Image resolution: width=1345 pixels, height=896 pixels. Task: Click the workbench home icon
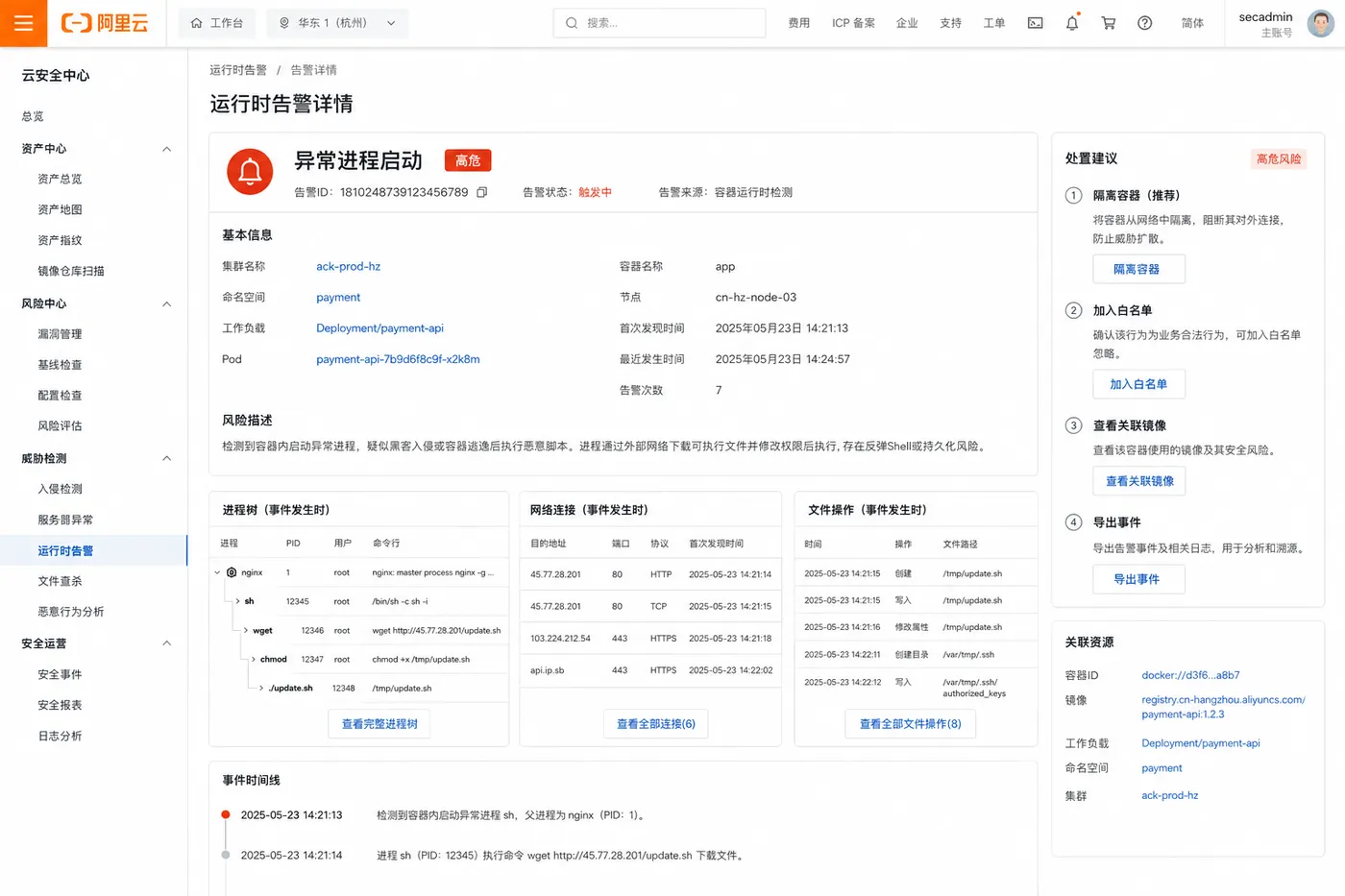point(197,23)
